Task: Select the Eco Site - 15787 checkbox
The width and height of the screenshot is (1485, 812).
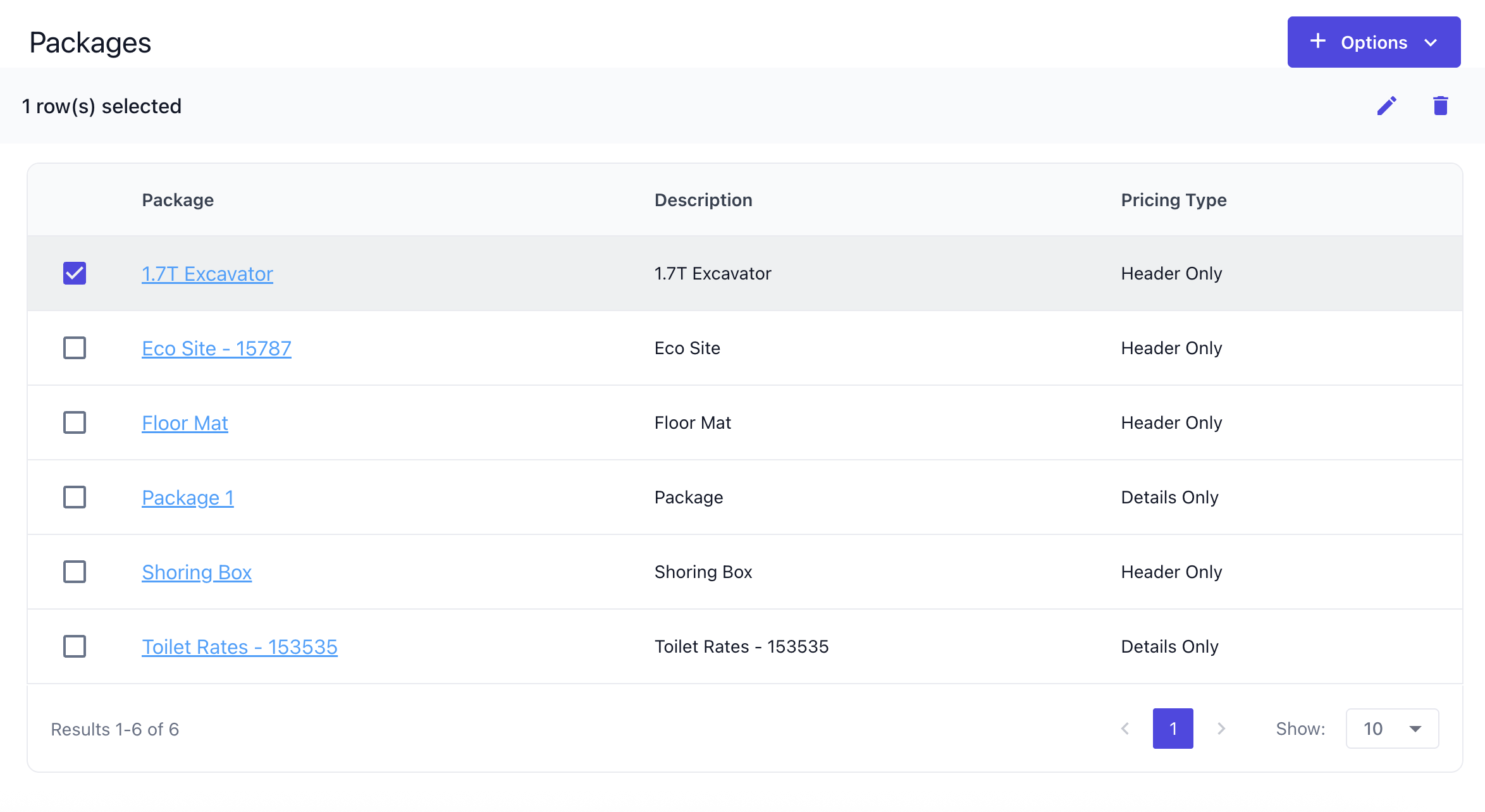Action: point(75,348)
